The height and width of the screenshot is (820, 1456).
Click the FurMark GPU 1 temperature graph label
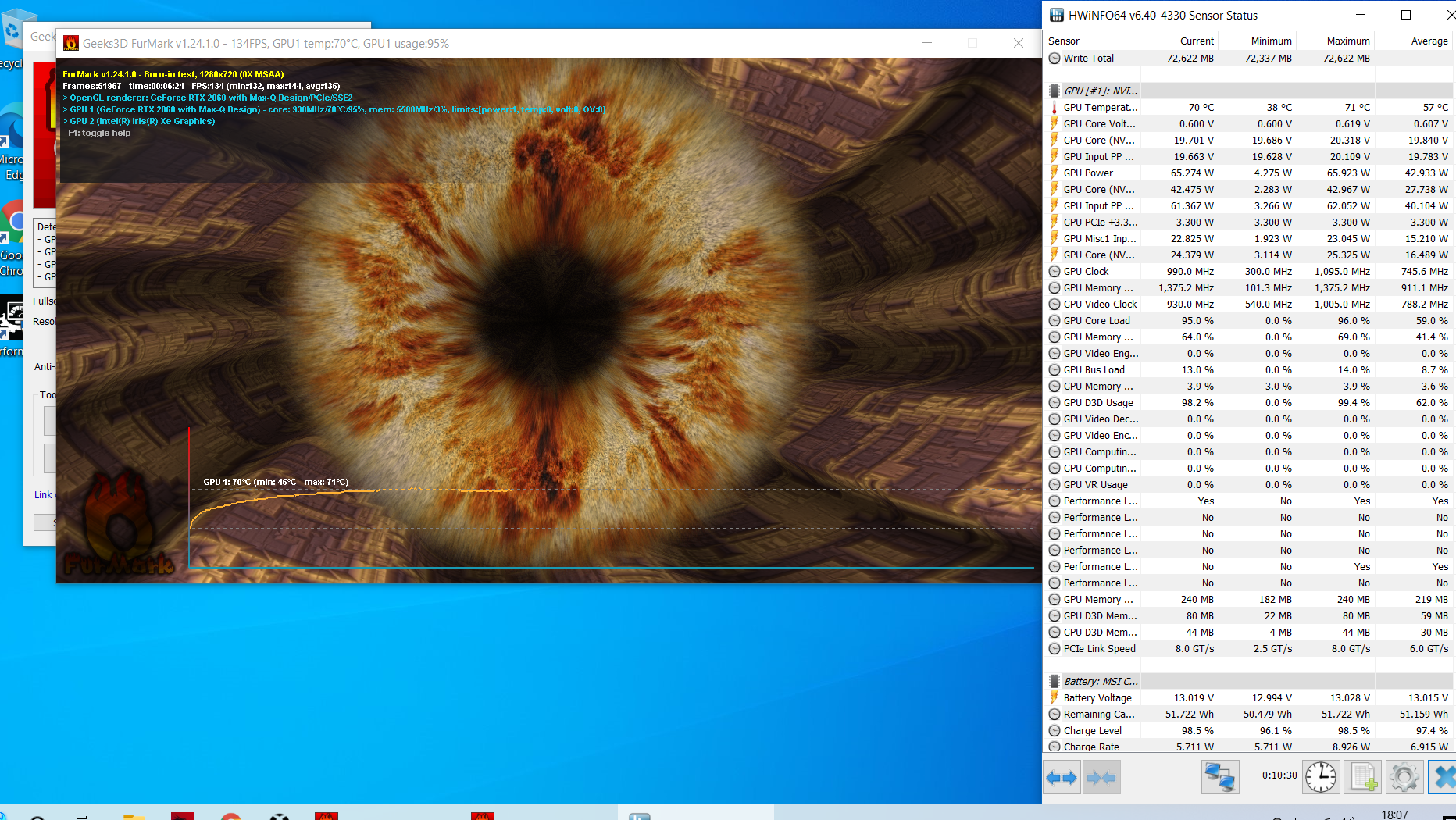point(276,482)
